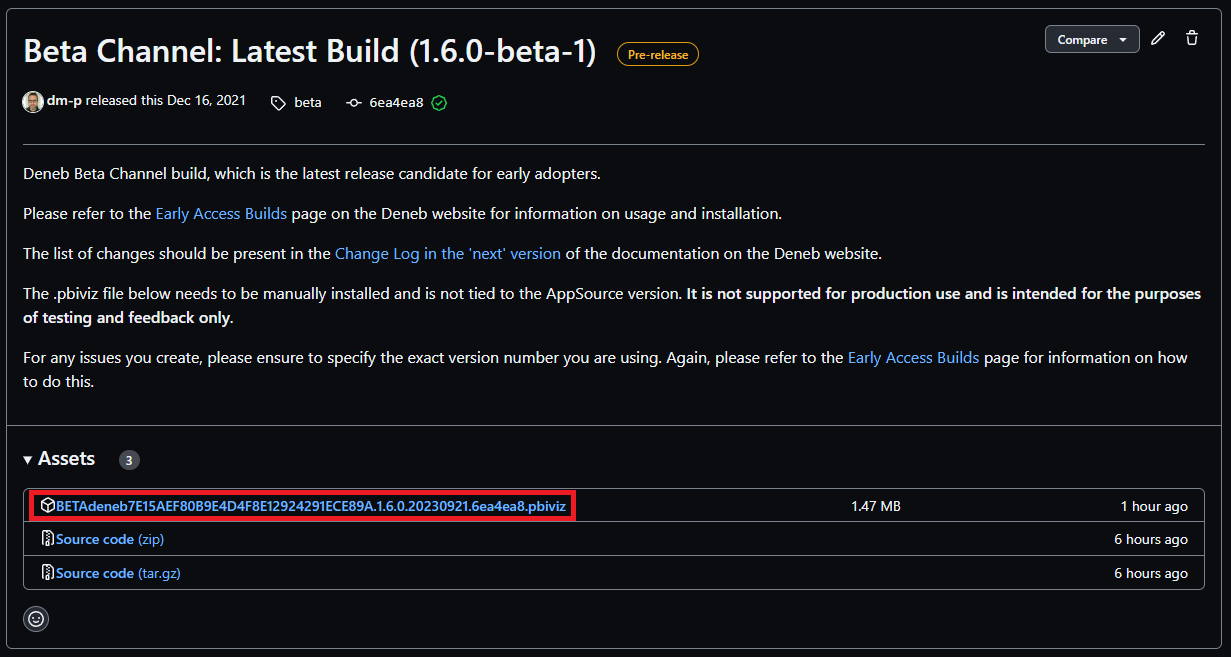Viewport: 1231px width, 657px height.
Task: Click the package icon of pbiviz asset
Action: 47,506
